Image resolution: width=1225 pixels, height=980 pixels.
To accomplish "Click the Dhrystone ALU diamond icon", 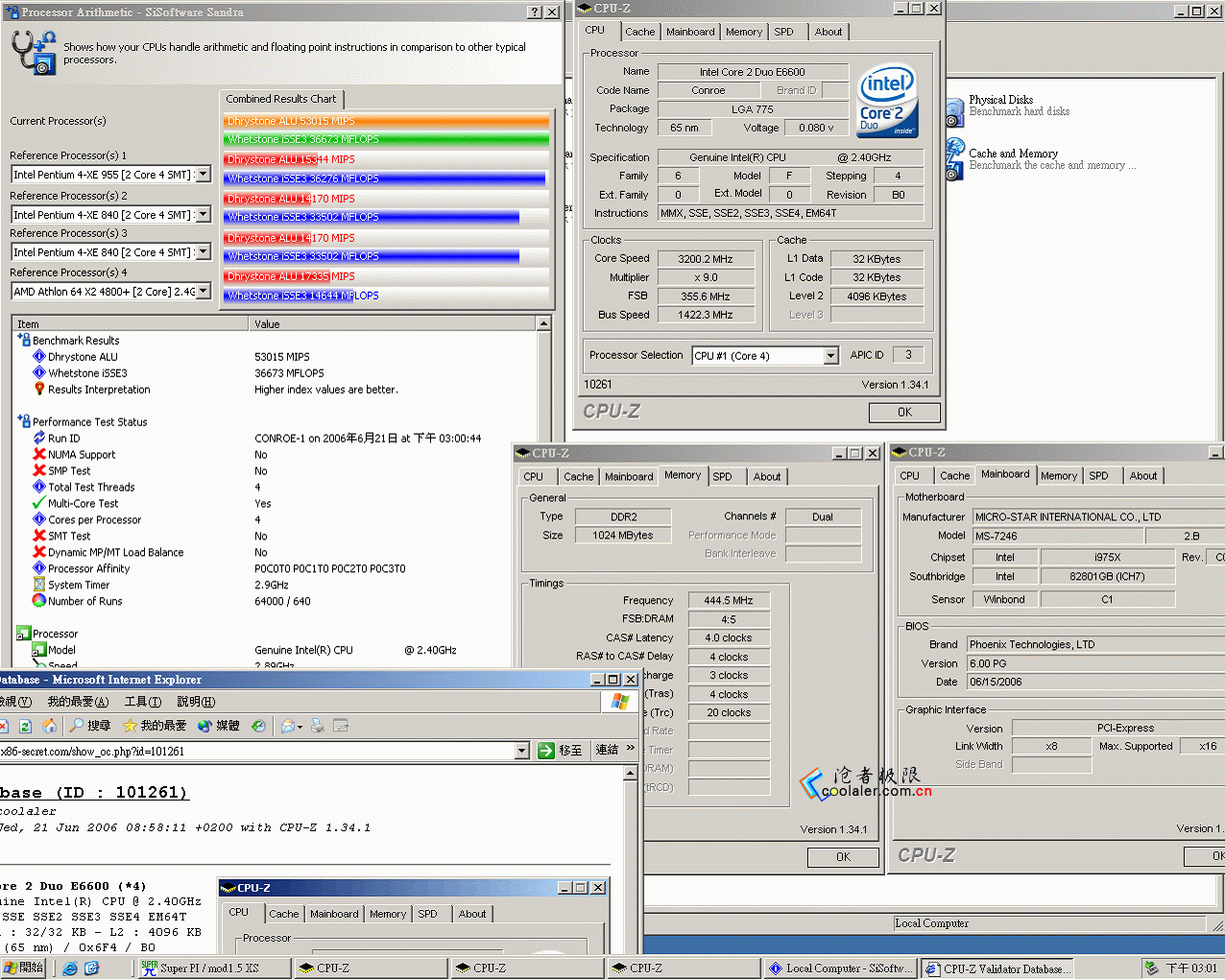I will [39, 356].
